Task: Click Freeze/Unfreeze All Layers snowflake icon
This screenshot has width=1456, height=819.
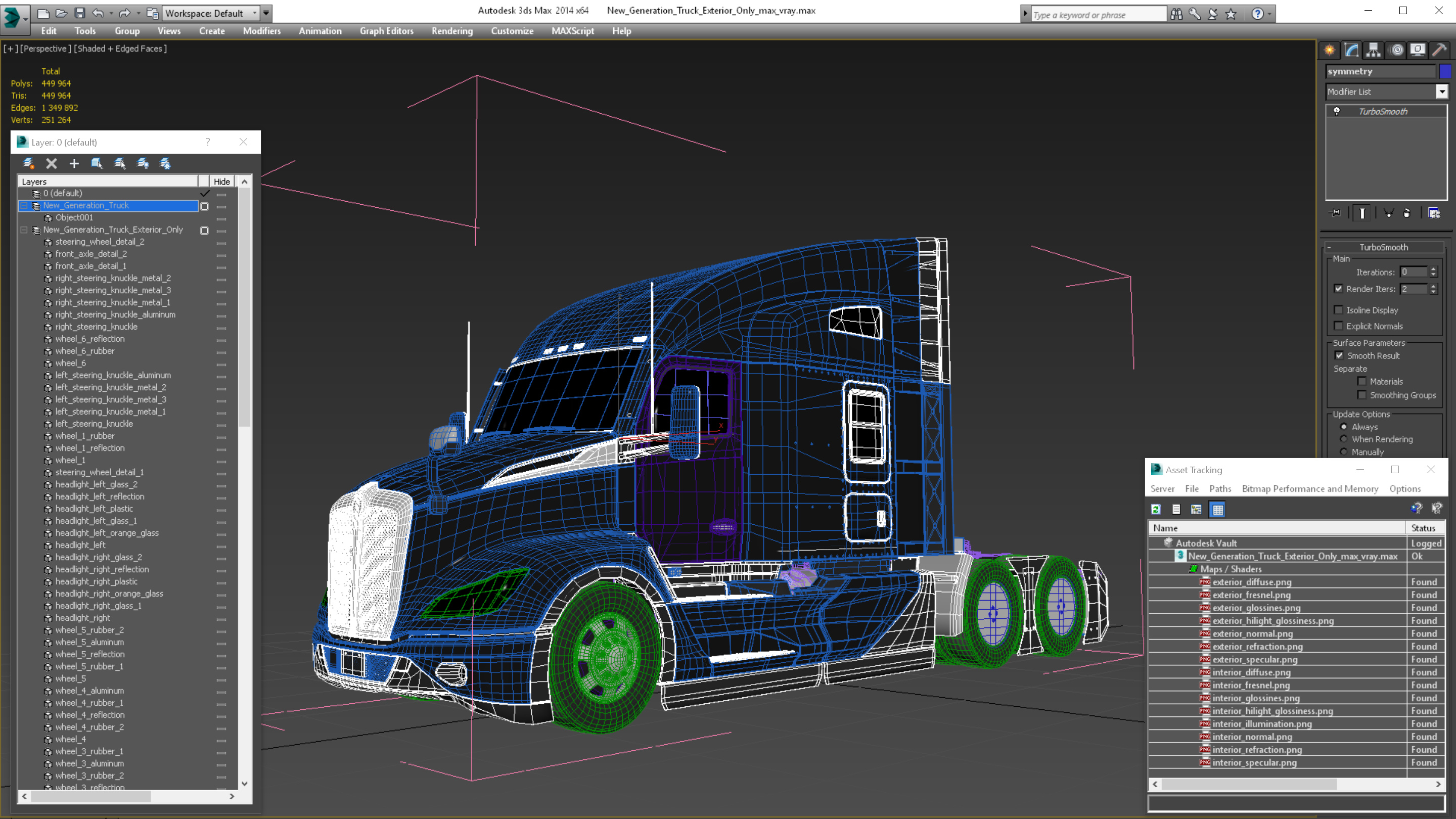Action: tap(165, 163)
